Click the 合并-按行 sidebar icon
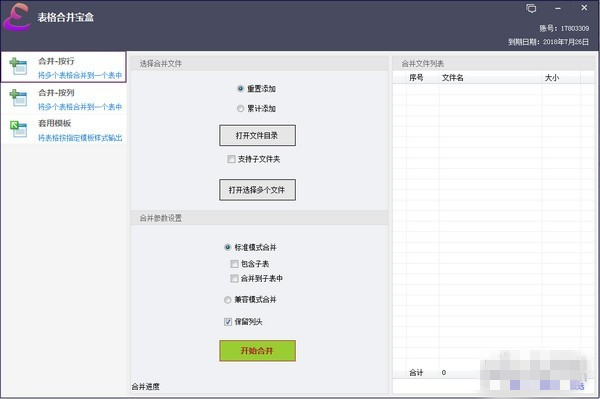 (18, 66)
